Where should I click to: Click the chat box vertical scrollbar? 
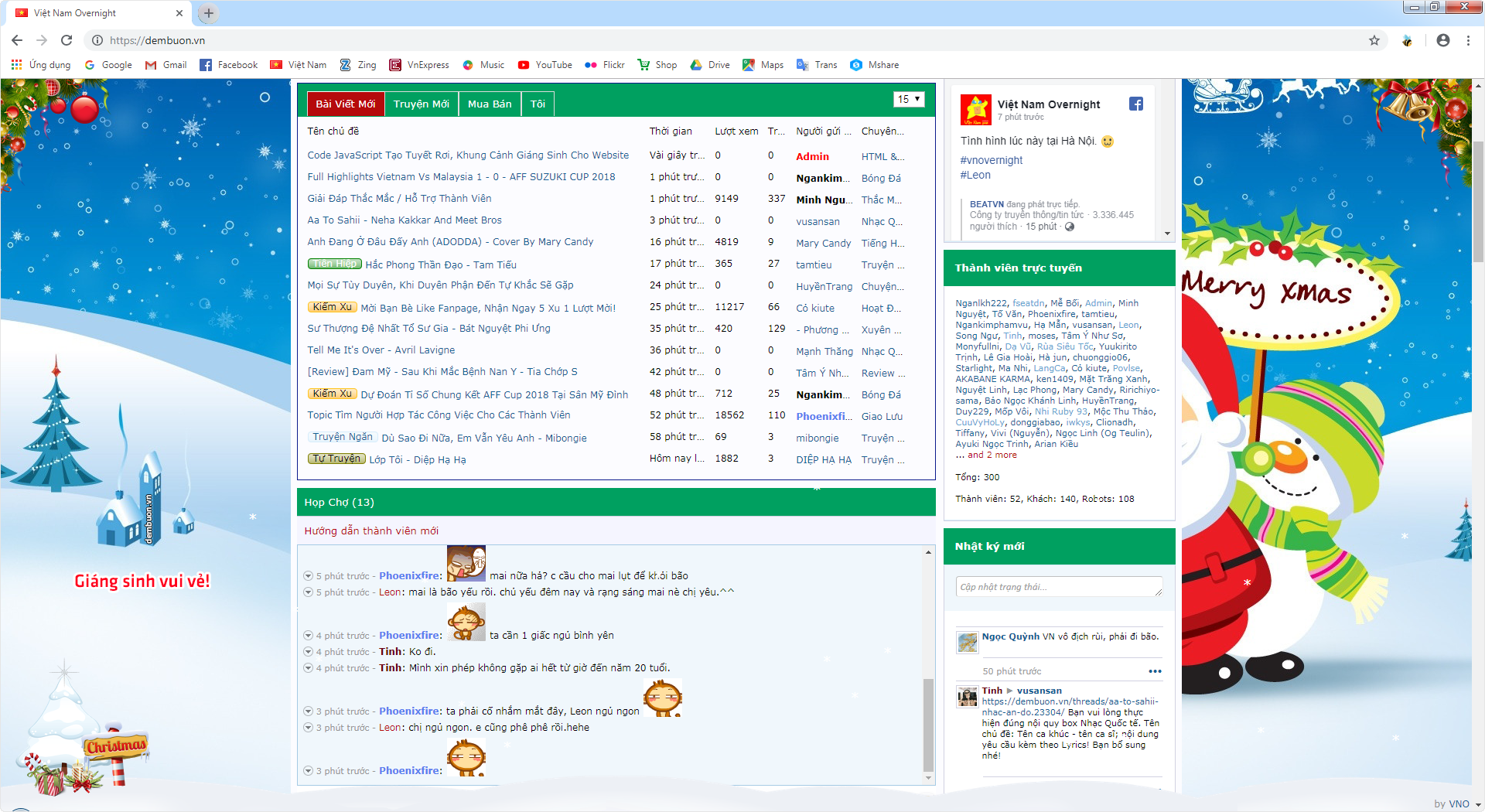click(928, 725)
